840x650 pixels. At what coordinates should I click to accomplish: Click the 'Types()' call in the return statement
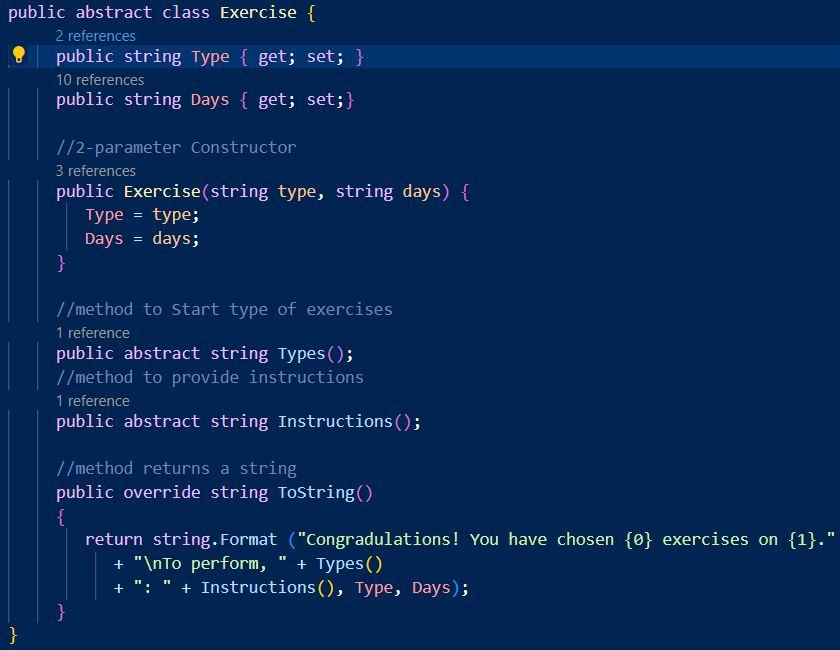click(349, 564)
